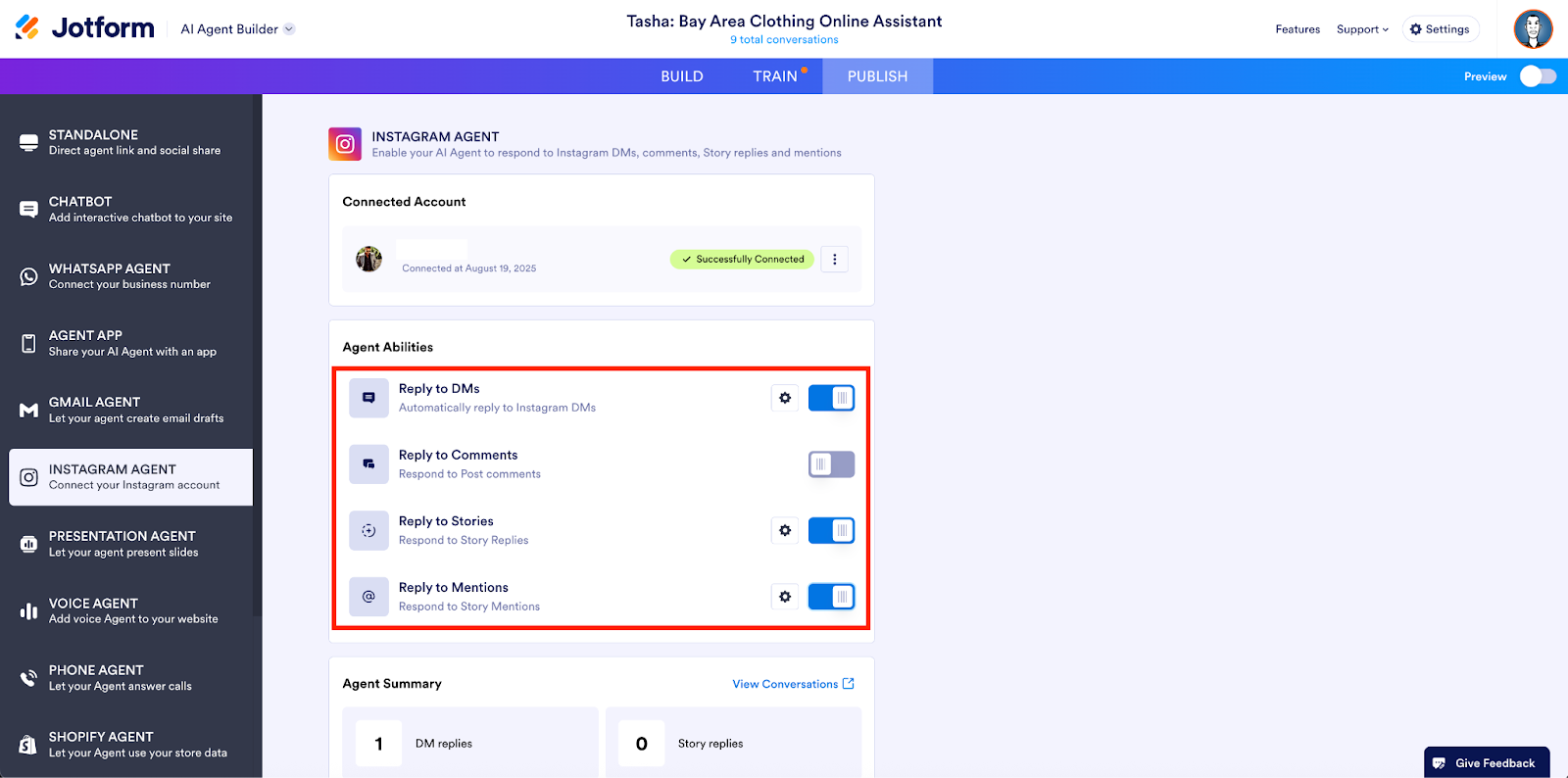The width and height of the screenshot is (1568, 778).
Task: Click the Instagram agent logo icon
Action: (x=345, y=144)
